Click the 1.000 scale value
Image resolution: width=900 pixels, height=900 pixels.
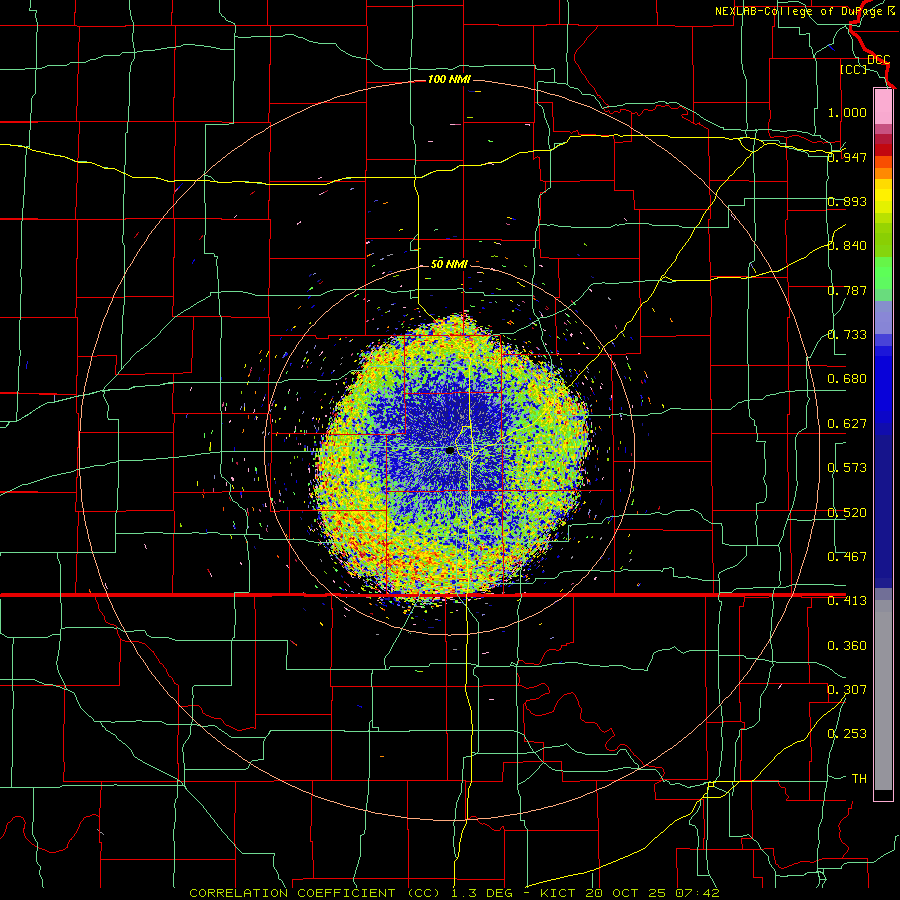[x=847, y=112]
